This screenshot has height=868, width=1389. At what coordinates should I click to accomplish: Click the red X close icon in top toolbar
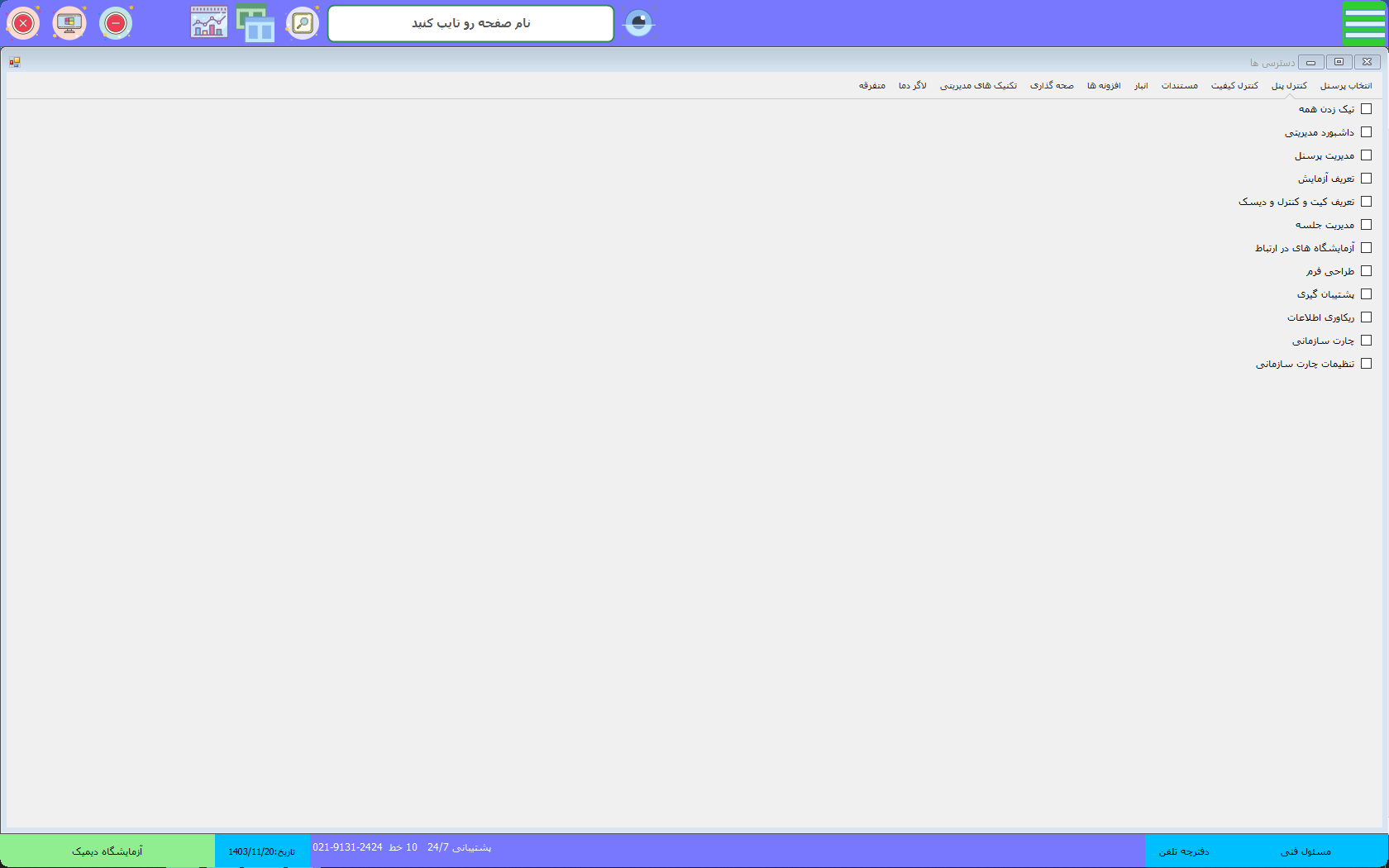[x=23, y=23]
